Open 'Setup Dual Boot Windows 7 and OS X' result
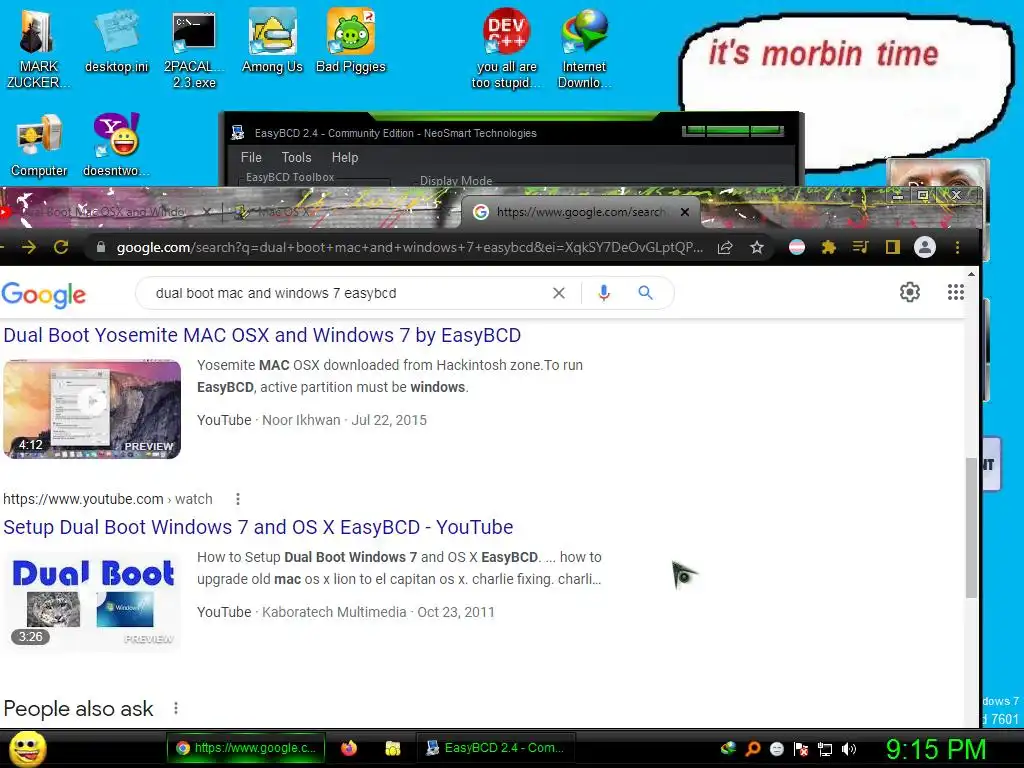Viewport: 1024px width, 768px height. 258,527
